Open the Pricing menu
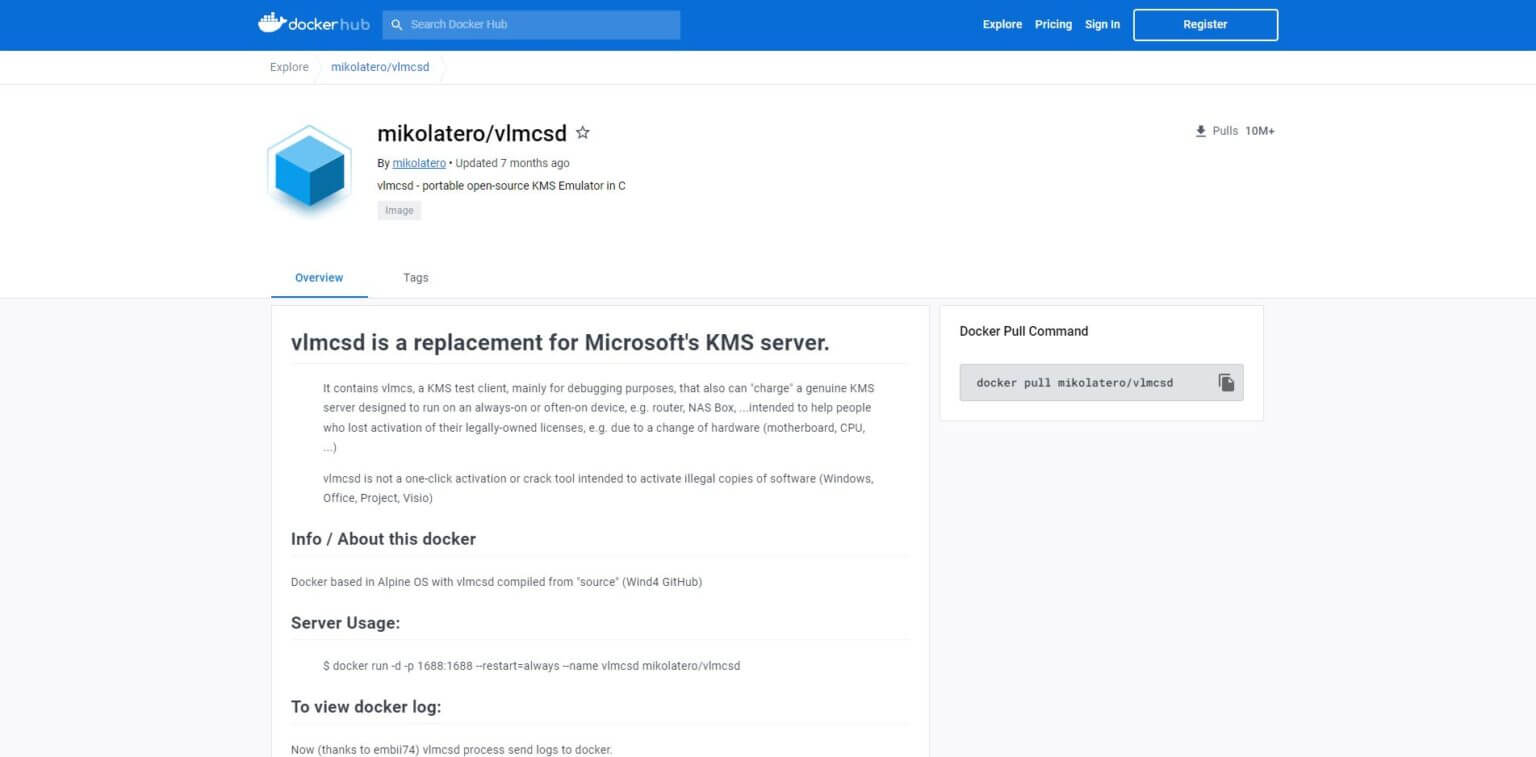This screenshot has width=1536, height=757. (1053, 24)
